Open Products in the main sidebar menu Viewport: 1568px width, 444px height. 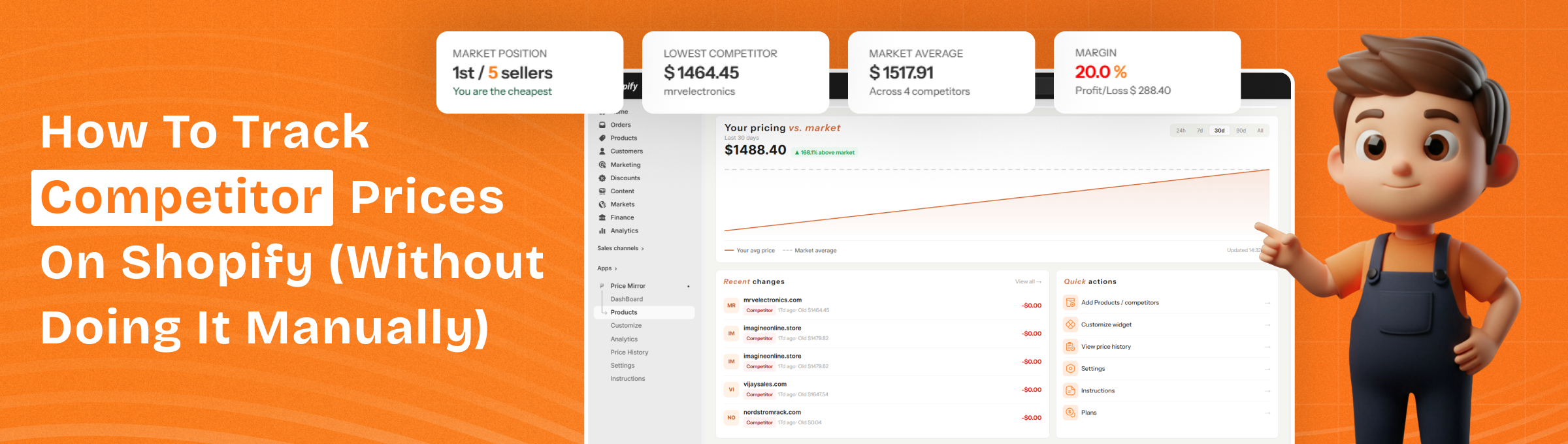pyautogui.click(x=623, y=138)
